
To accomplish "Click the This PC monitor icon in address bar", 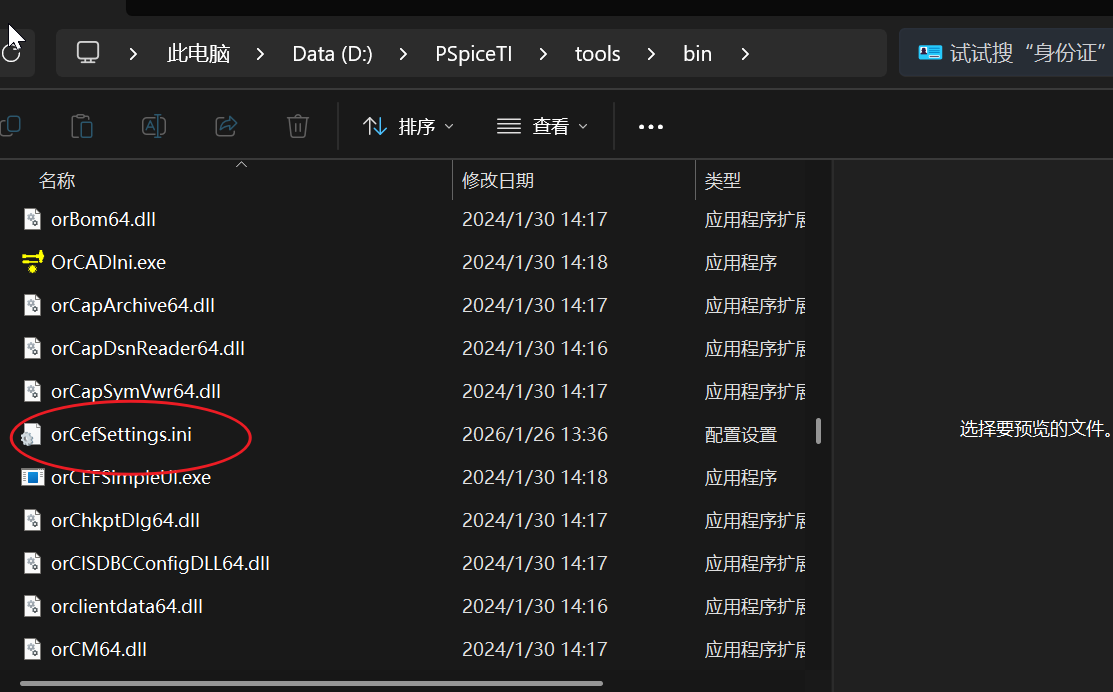I will (88, 53).
